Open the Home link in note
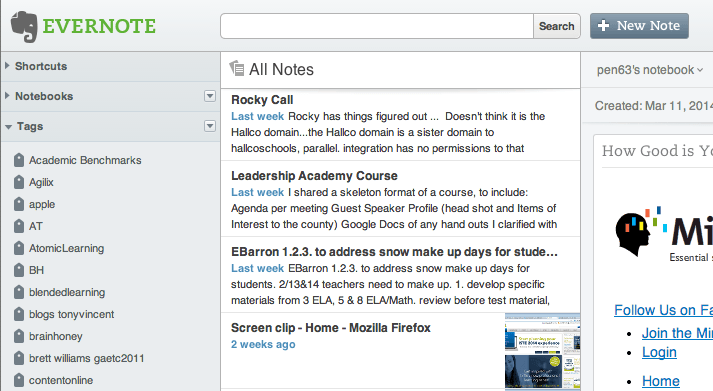This screenshot has height=391, width=713. [661, 381]
